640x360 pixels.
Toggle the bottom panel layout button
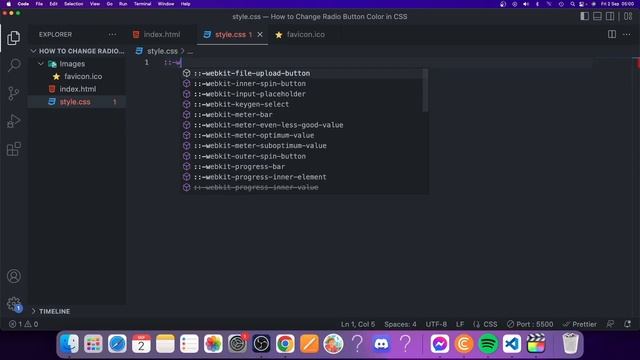pyautogui.click(x=597, y=16)
